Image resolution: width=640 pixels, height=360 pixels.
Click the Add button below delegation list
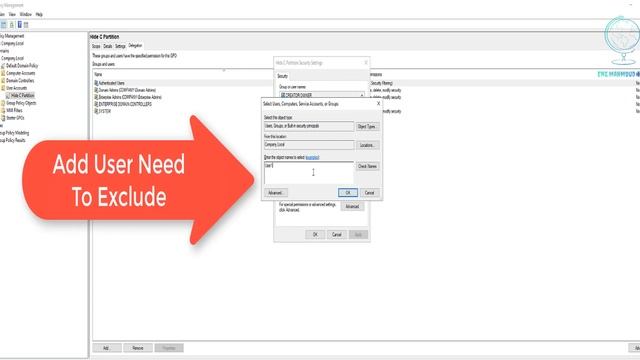(107, 348)
